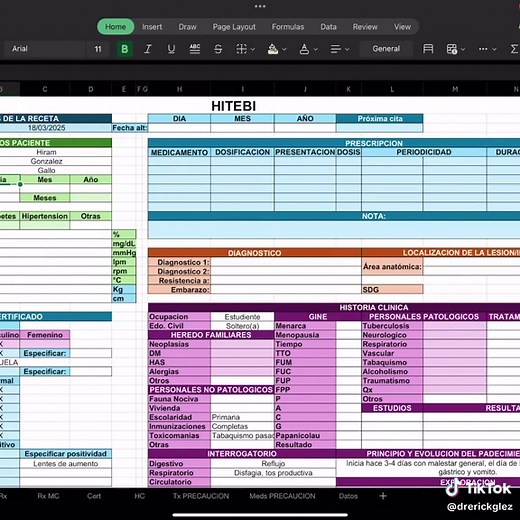The width and height of the screenshot is (520, 520).
Task: Select the Femenino cell
Action: coord(45,335)
